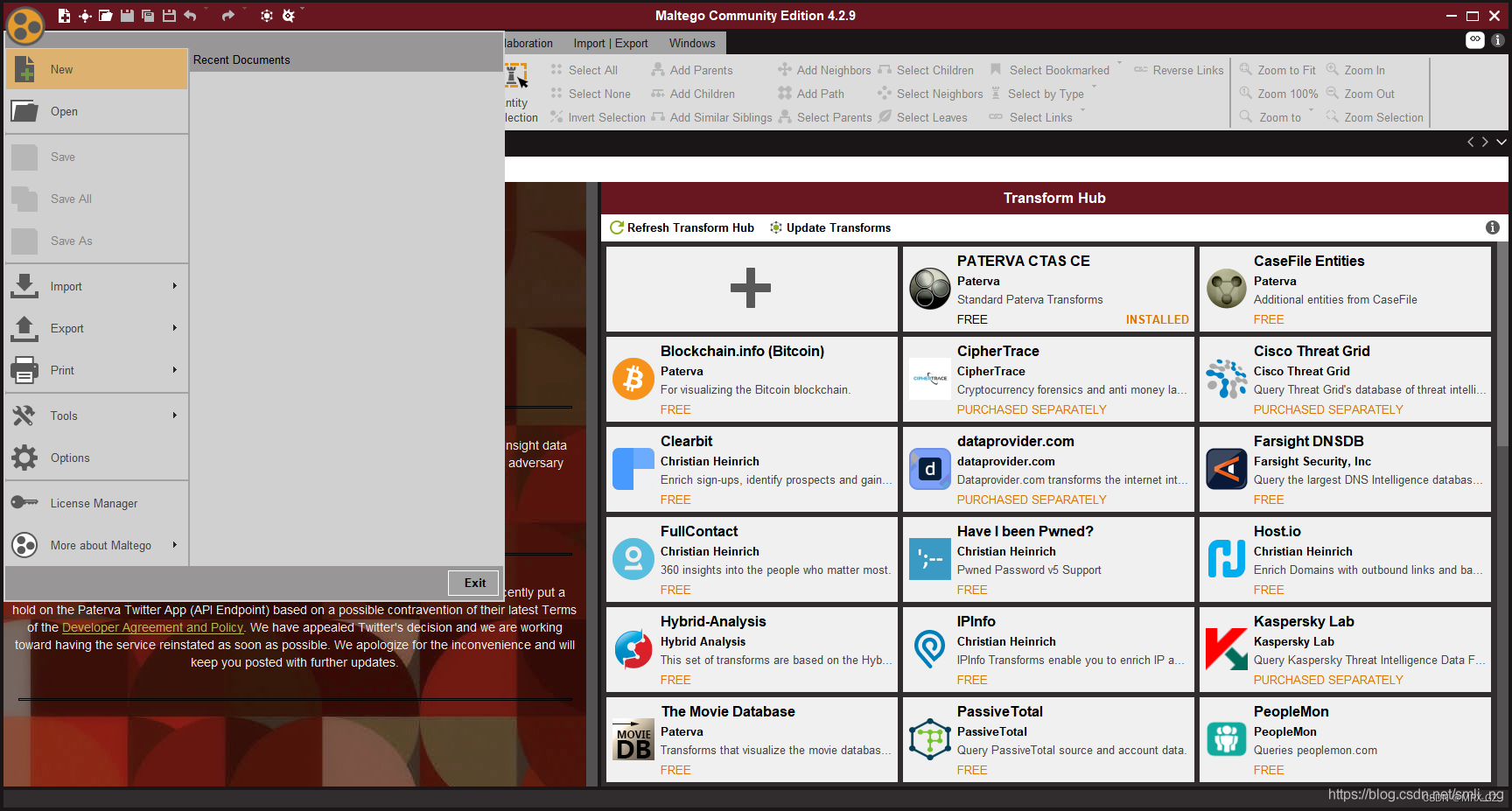Click Zoom Out in ribbon

coord(1361,94)
